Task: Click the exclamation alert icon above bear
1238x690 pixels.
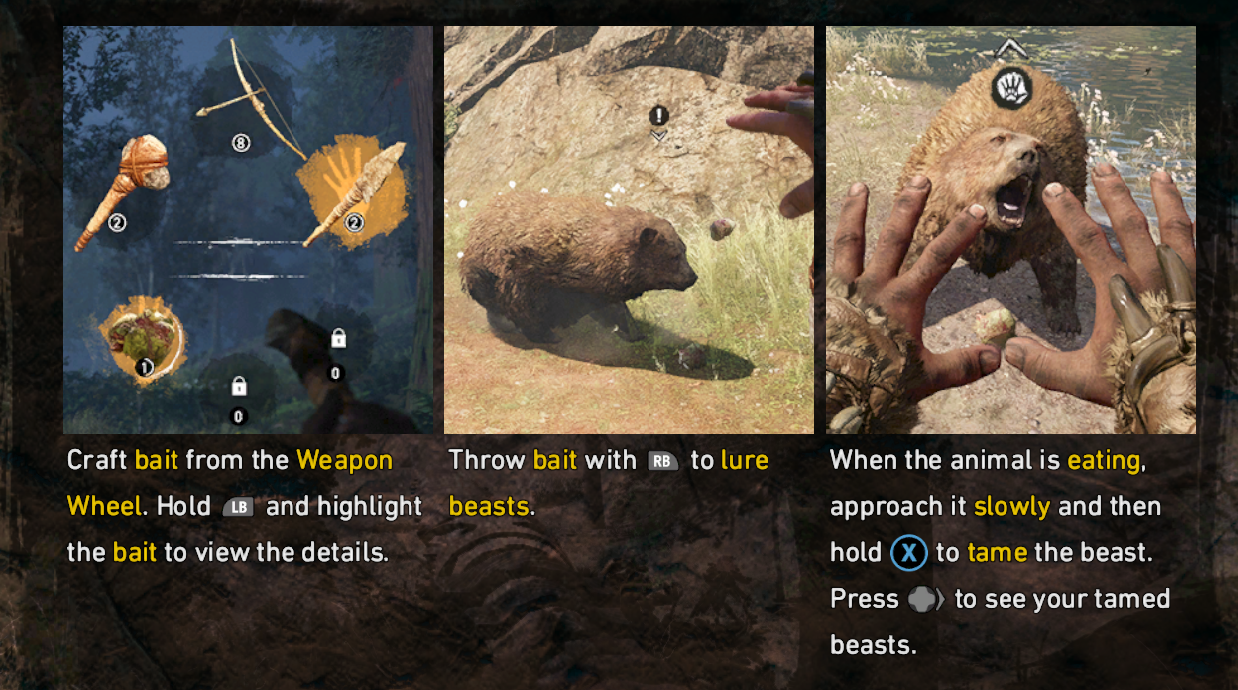Action: pyautogui.click(x=657, y=116)
